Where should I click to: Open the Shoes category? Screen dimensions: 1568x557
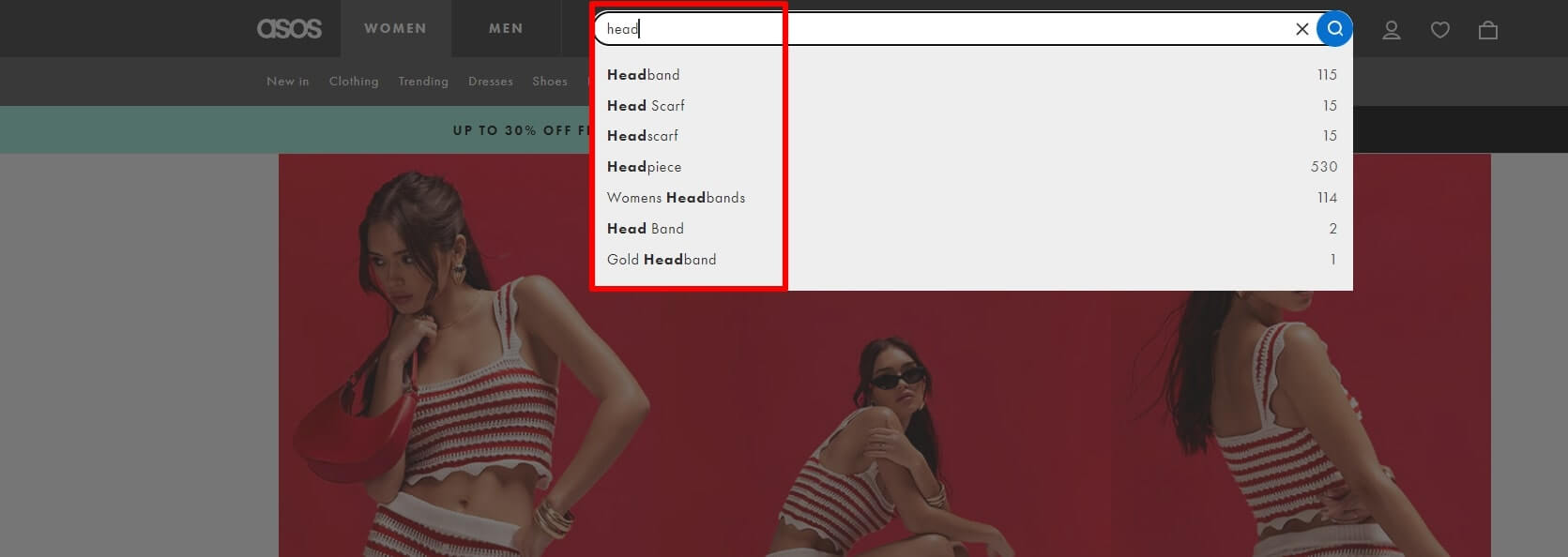[x=550, y=82]
